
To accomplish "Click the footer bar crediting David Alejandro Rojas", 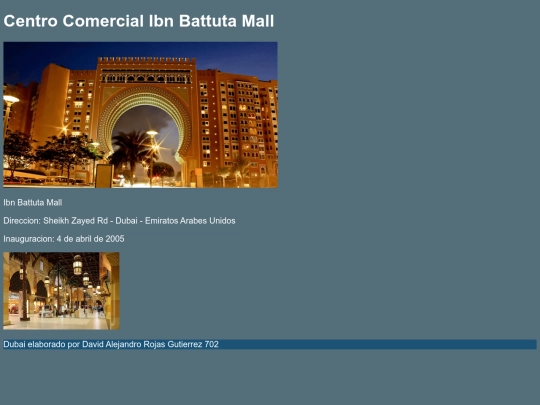I will click(x=270, y=344).
